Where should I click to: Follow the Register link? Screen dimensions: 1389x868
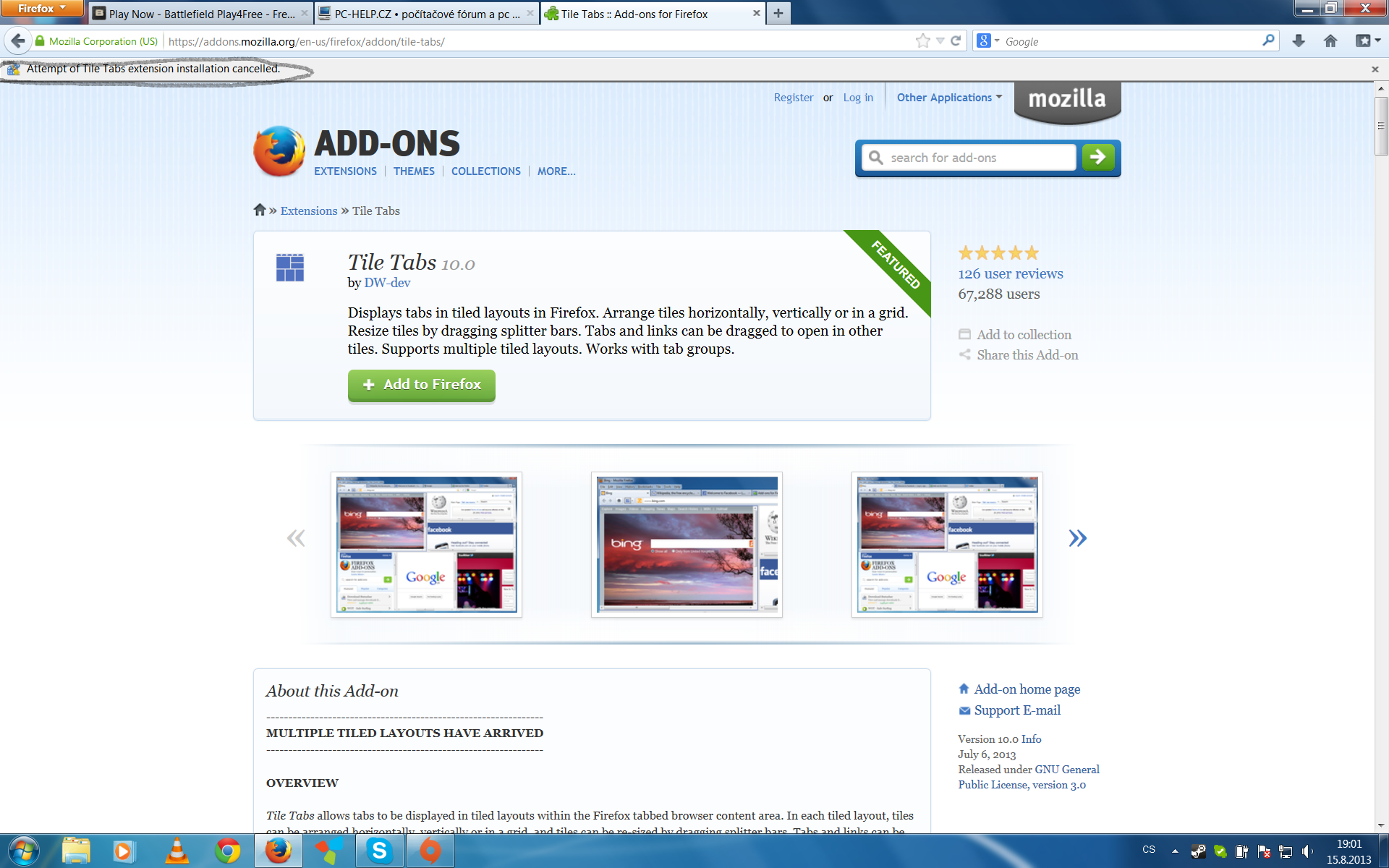[793, 98]
